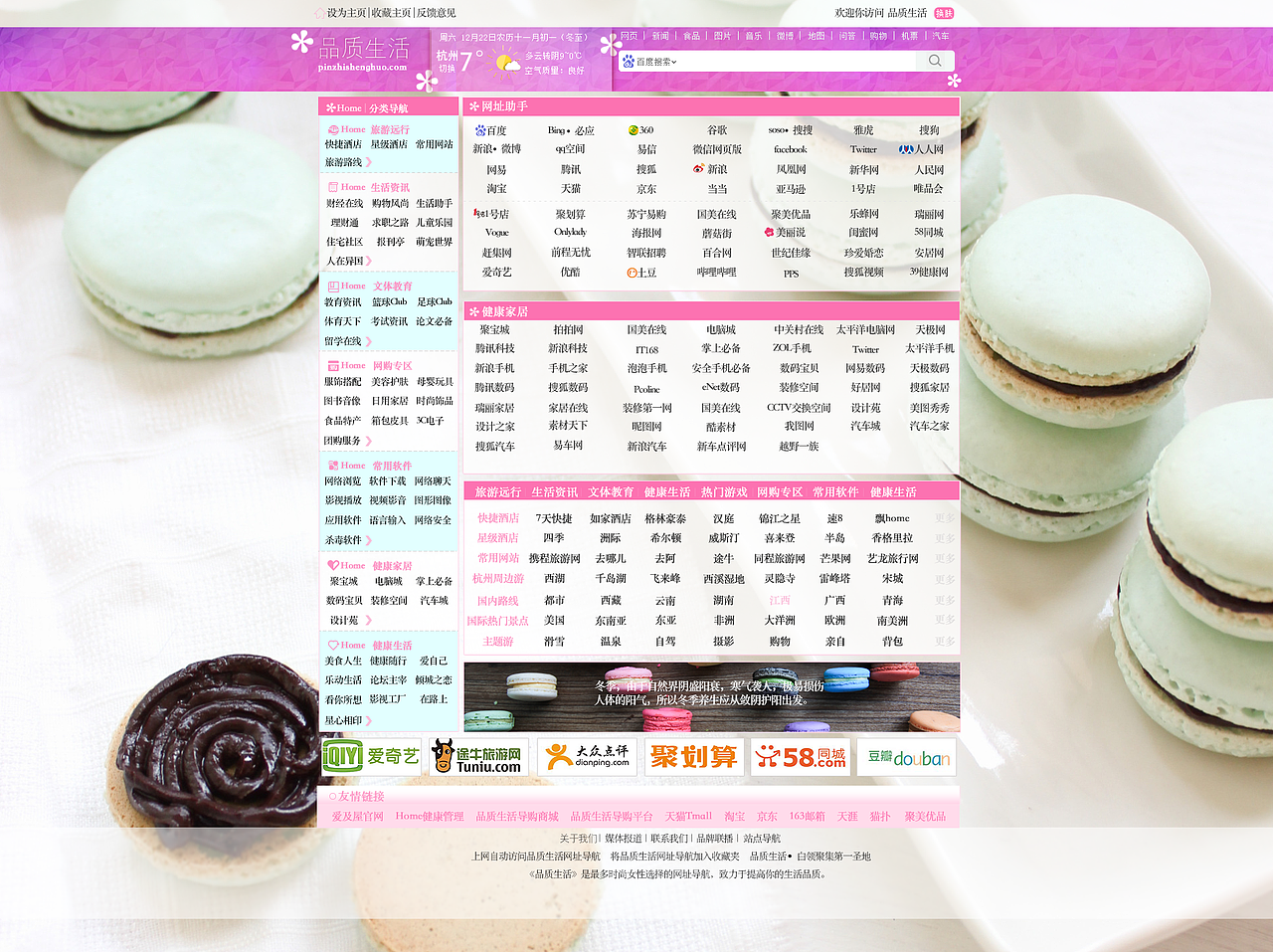
Task: Expand 设计苑 arrow in sidebar
Action: click(x=368, y=620)
